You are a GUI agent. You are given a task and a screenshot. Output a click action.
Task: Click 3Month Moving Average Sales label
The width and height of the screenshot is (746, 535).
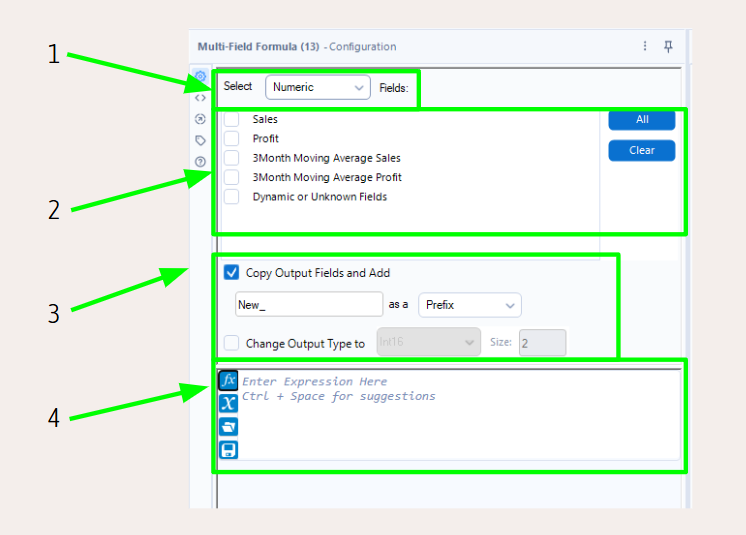coord(326,158)
